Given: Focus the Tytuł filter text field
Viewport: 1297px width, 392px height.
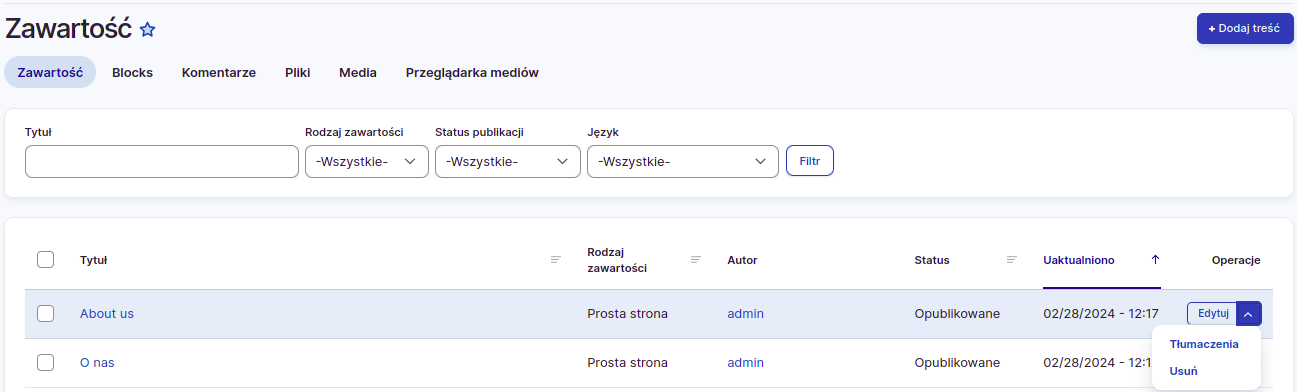Looking at the screenshot, I should (162, 162).
